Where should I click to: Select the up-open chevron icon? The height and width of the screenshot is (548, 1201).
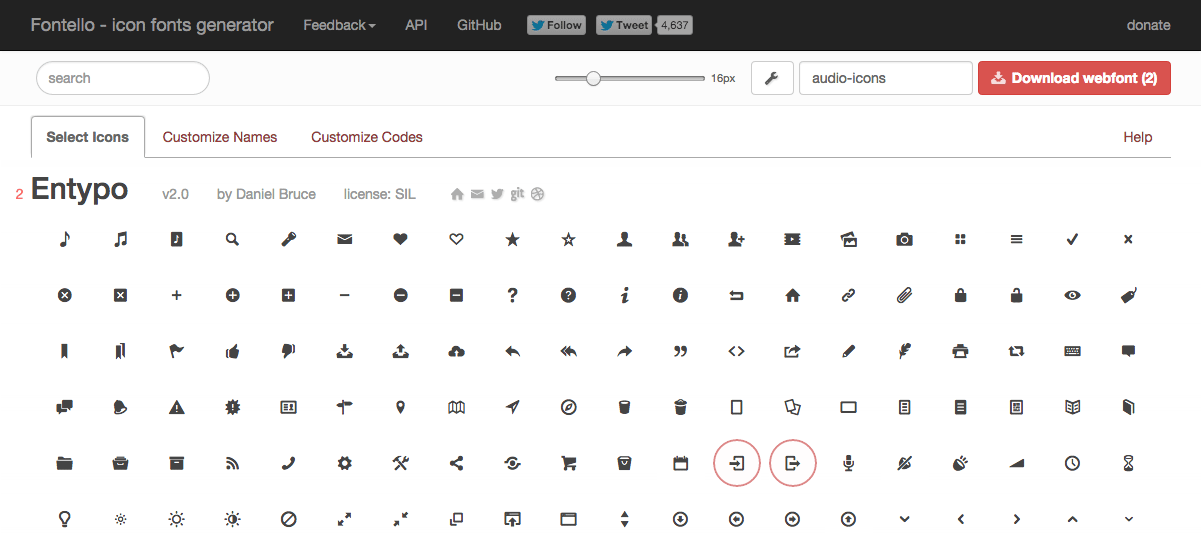(1073, 519)
